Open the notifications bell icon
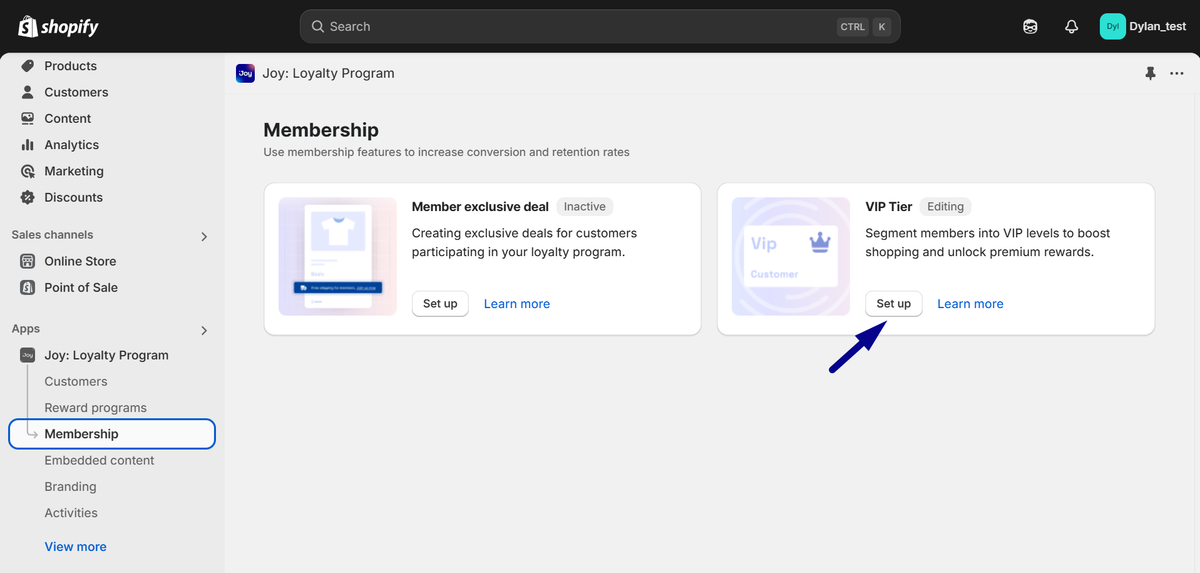This screenshot has height=573, width=1200. (x=1071, y=27)
